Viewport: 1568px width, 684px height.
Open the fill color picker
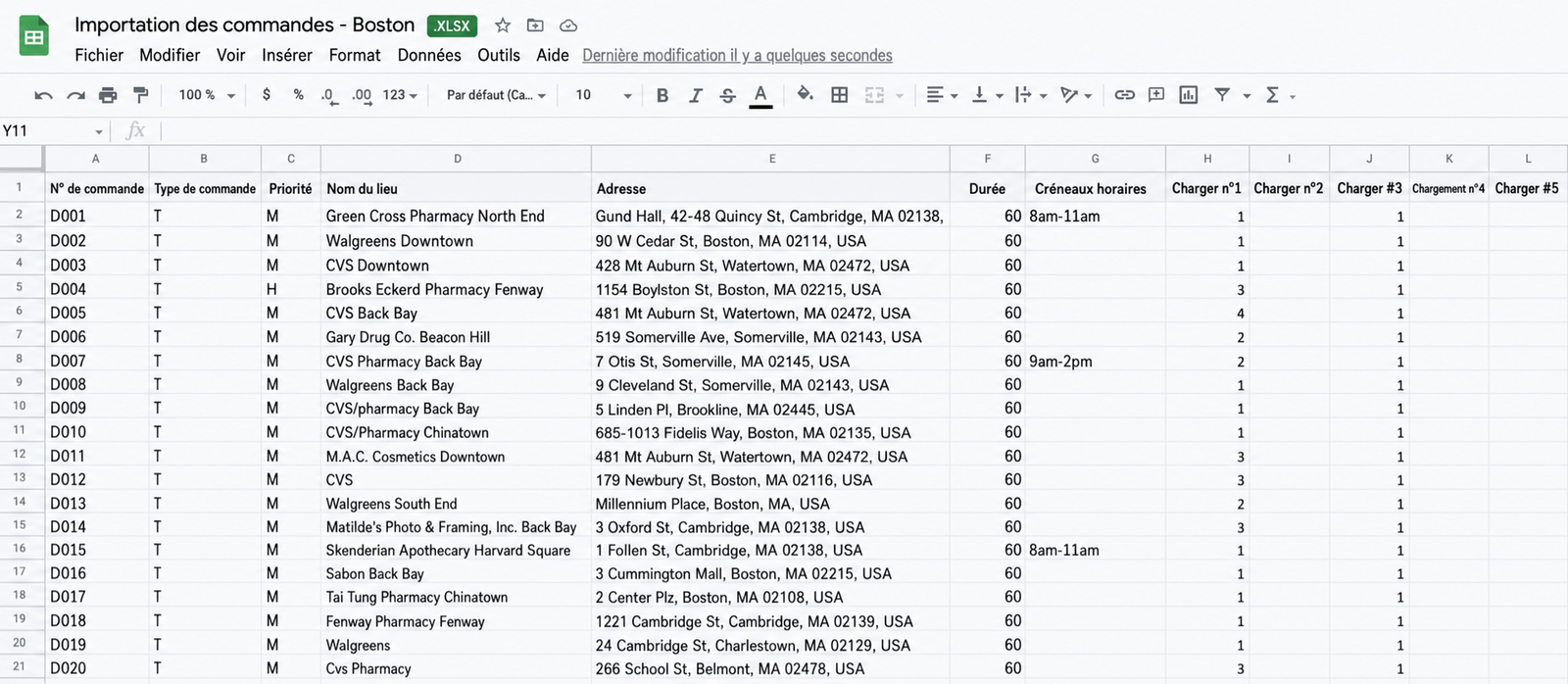click(x=805, y=94)
